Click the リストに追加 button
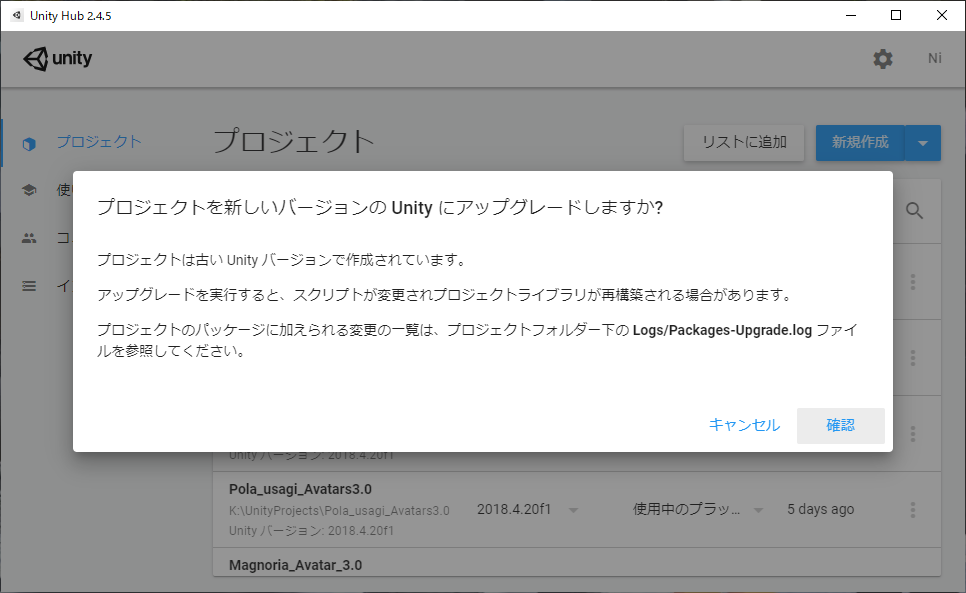Viewport: 966px width, 593px height. point(743,142)
